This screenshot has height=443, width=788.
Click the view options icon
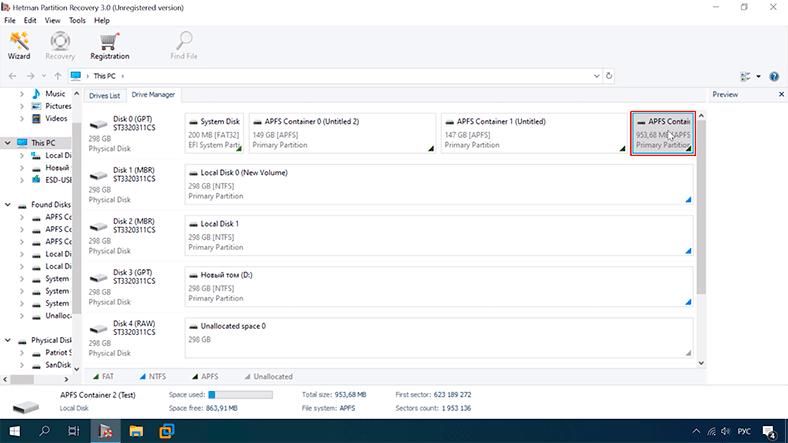[x=745, y=76]
